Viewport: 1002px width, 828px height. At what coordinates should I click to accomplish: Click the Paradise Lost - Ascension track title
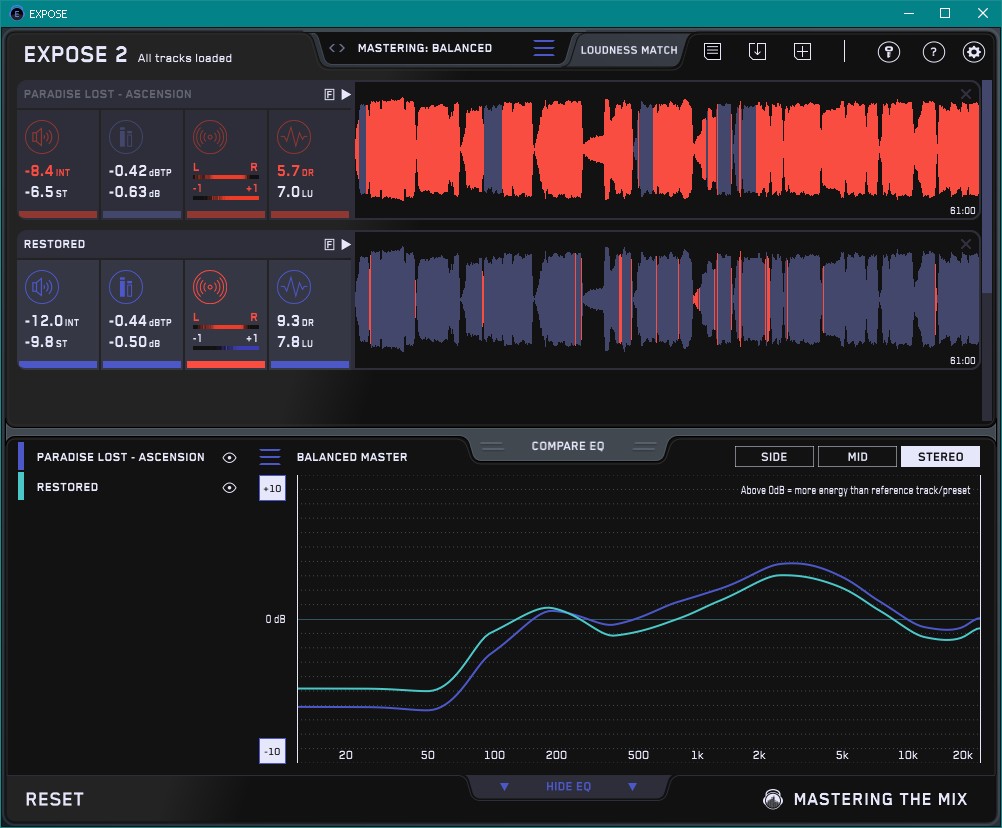[107, 94]
